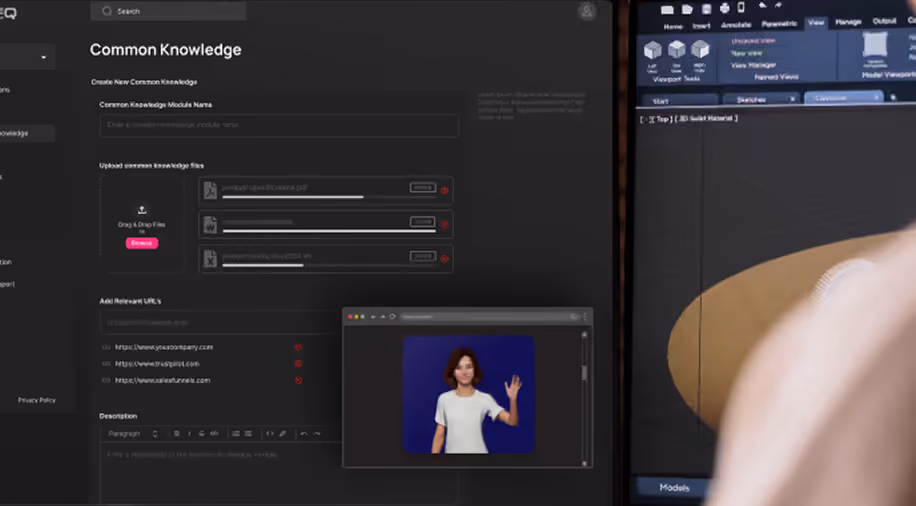Open the Privacy Policy link
This screenshot has width=916, height=506.
coord(37,400)
